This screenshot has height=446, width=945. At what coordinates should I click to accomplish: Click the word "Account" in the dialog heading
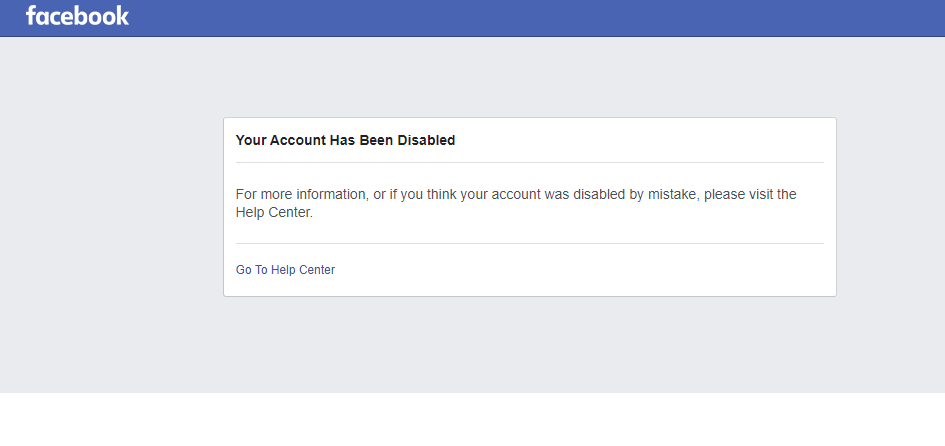tap(298, 141)
